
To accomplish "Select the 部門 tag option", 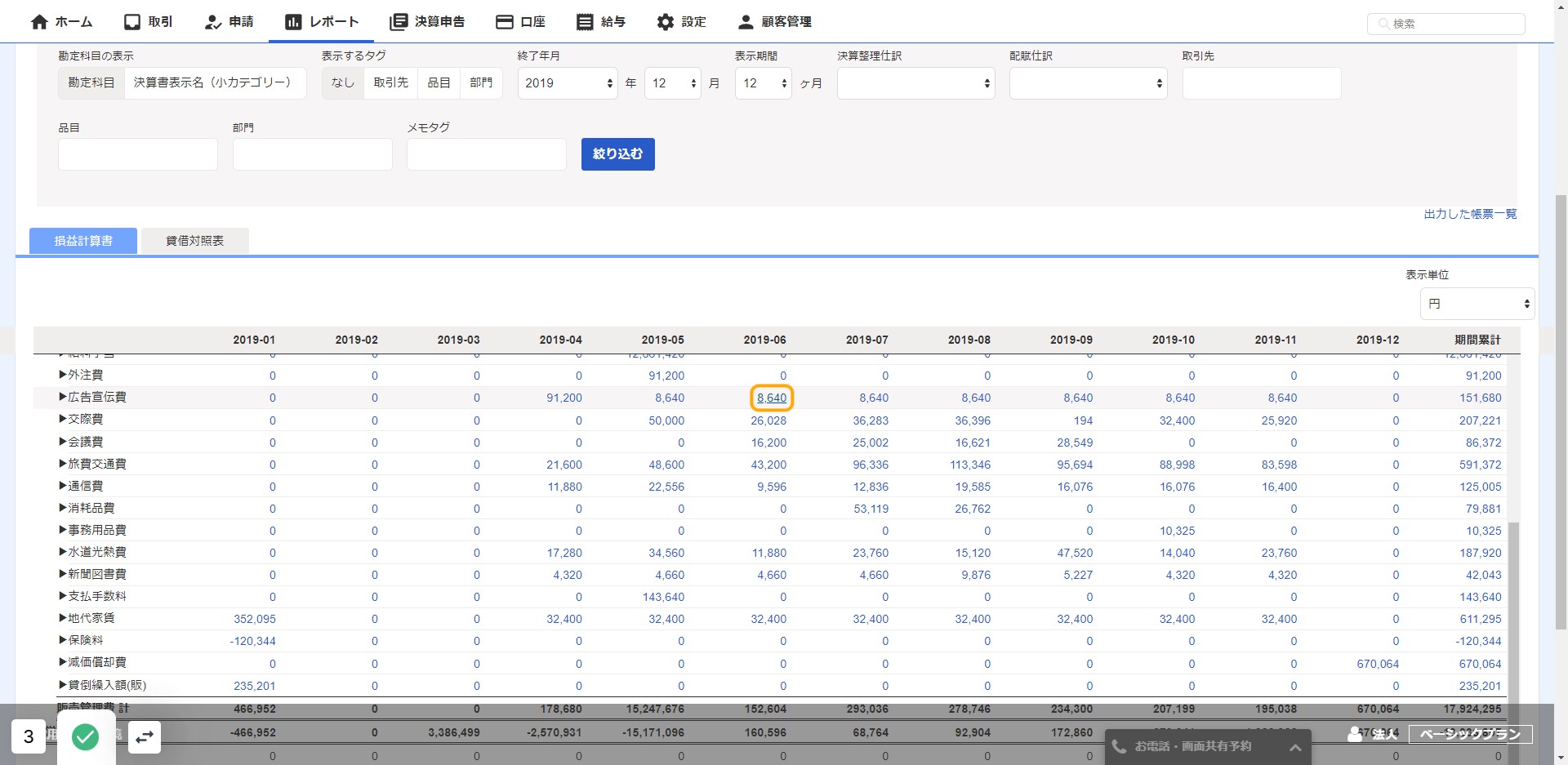I will click(481, 82).
